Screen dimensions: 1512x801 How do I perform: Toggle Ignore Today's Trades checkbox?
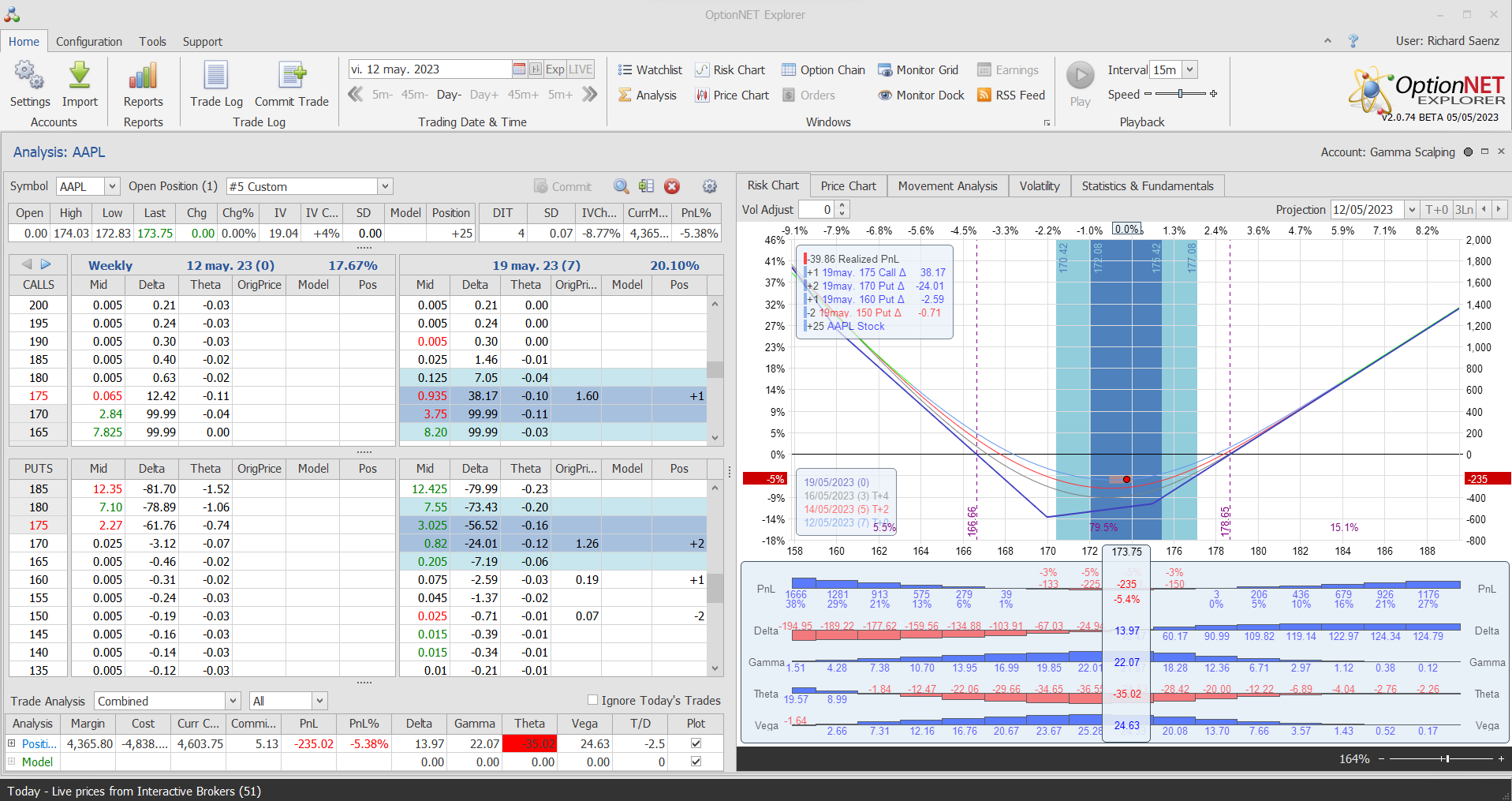click(x=592, y=700)
